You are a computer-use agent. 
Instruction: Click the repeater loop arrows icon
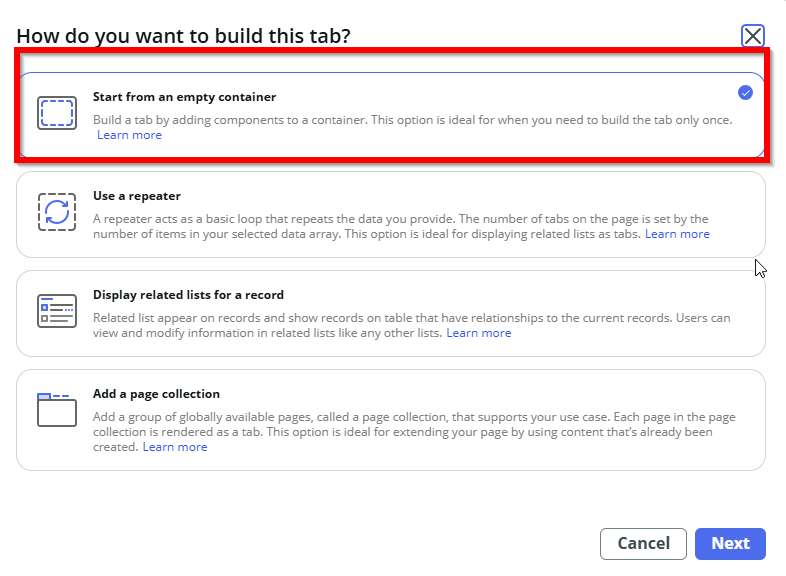point(57,212)
